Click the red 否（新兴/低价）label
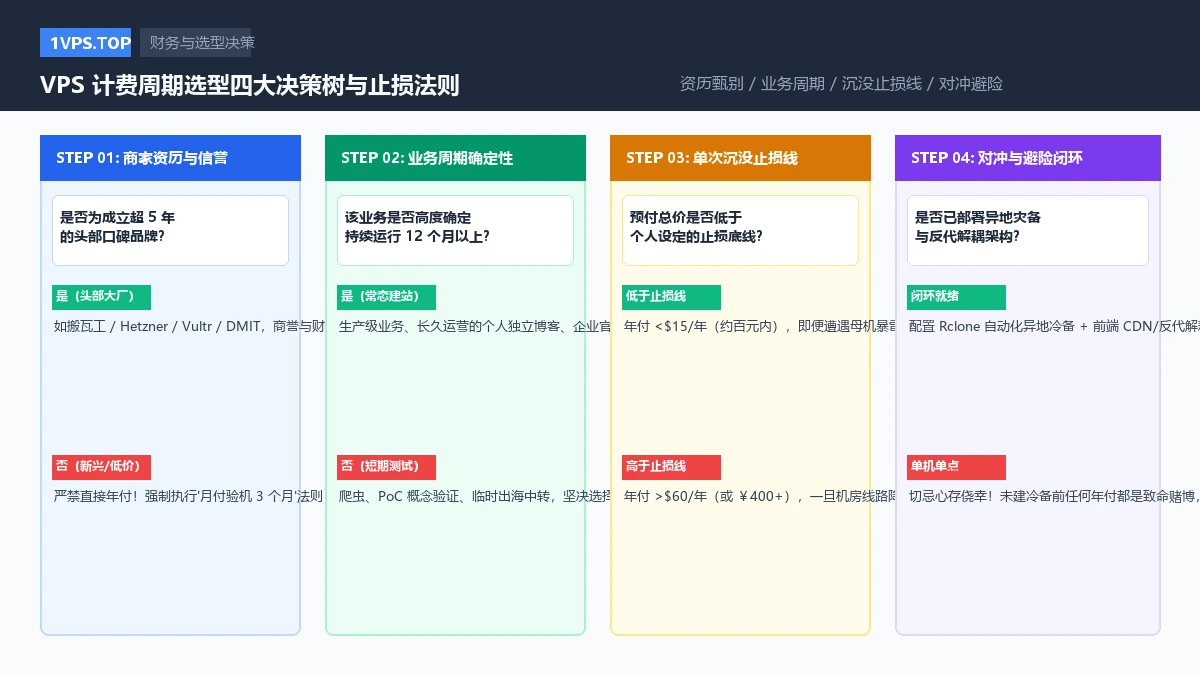Viewport: 1200px width, 675px height. coord(101,467)
